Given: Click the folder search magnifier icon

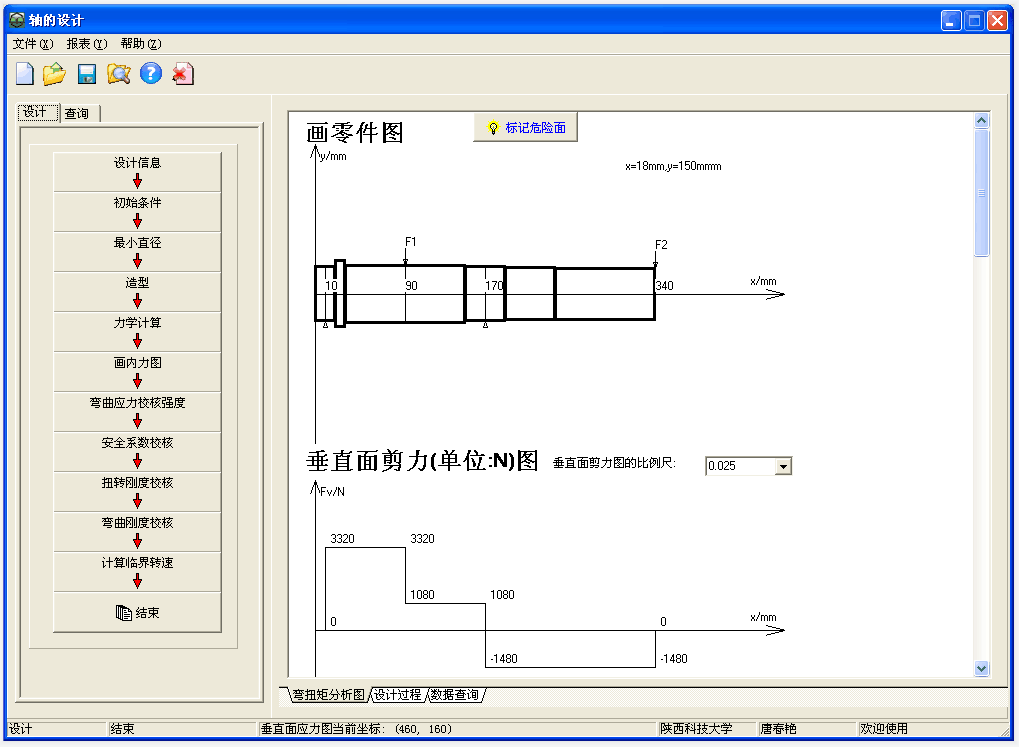Looking at the screenshot, I should [x=119, y=73].
